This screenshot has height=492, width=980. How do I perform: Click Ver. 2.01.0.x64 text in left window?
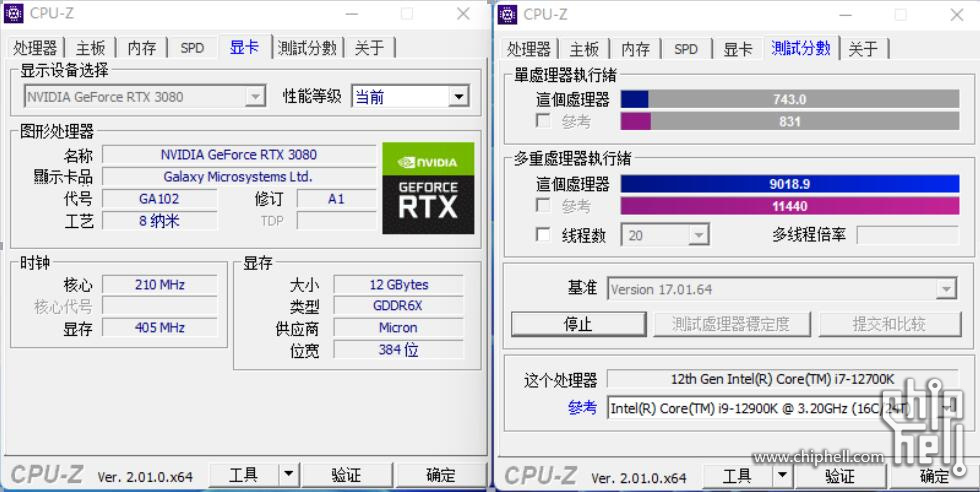[x=145, y=477]
